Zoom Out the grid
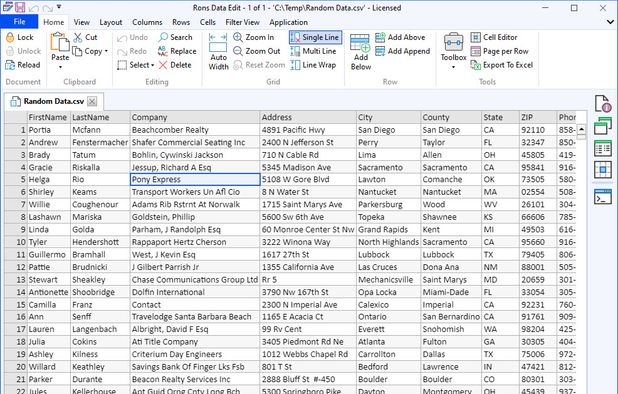This screenshot has height=394, width=618. 257,51
